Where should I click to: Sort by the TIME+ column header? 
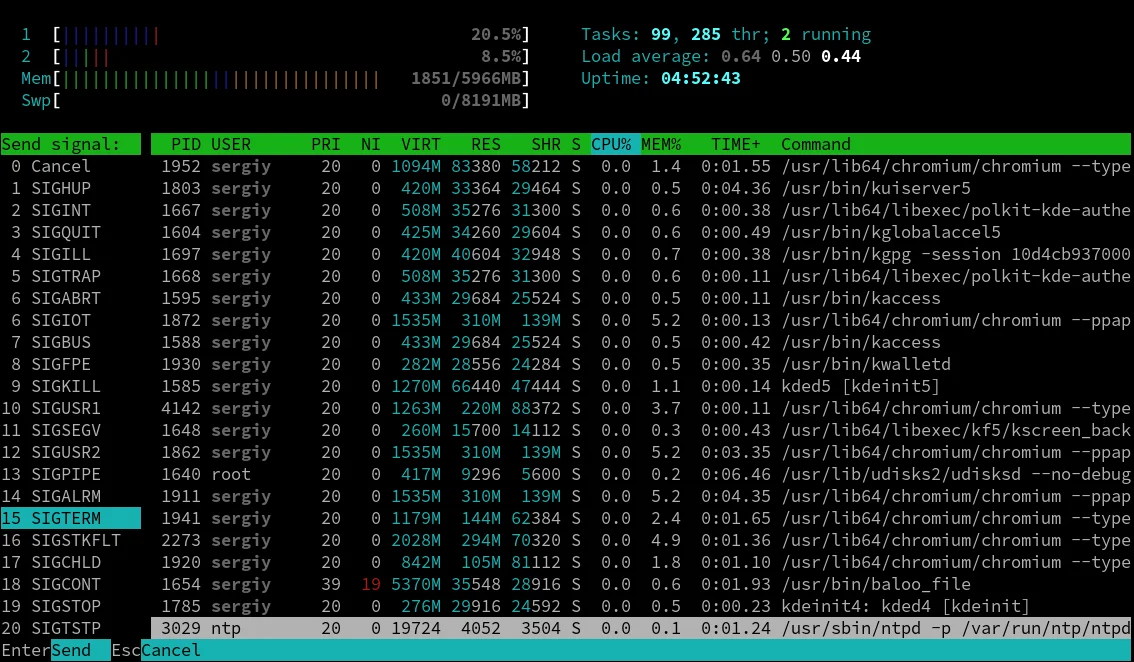click(x=735, y=144)
